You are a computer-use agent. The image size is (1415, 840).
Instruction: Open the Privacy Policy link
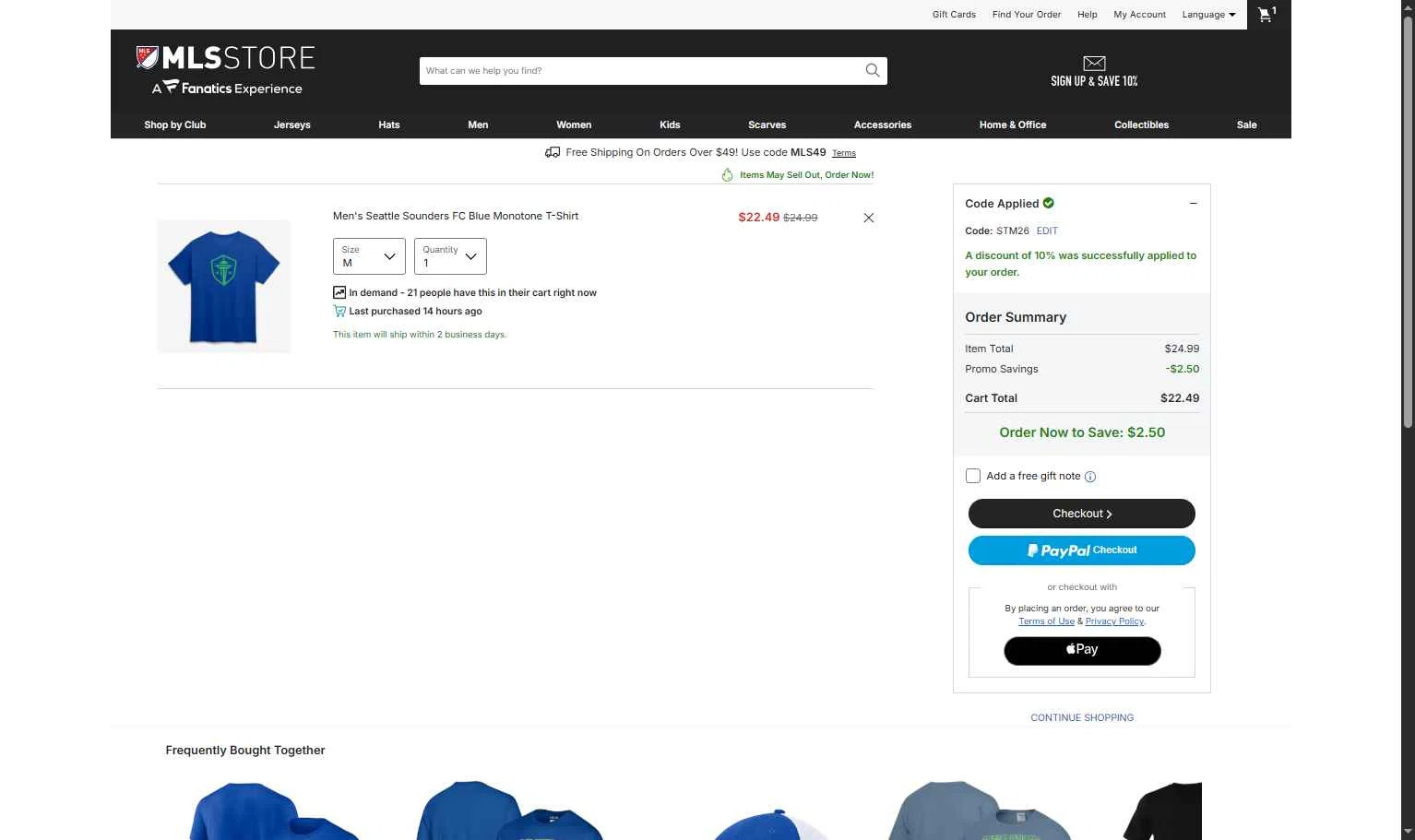1114,621
